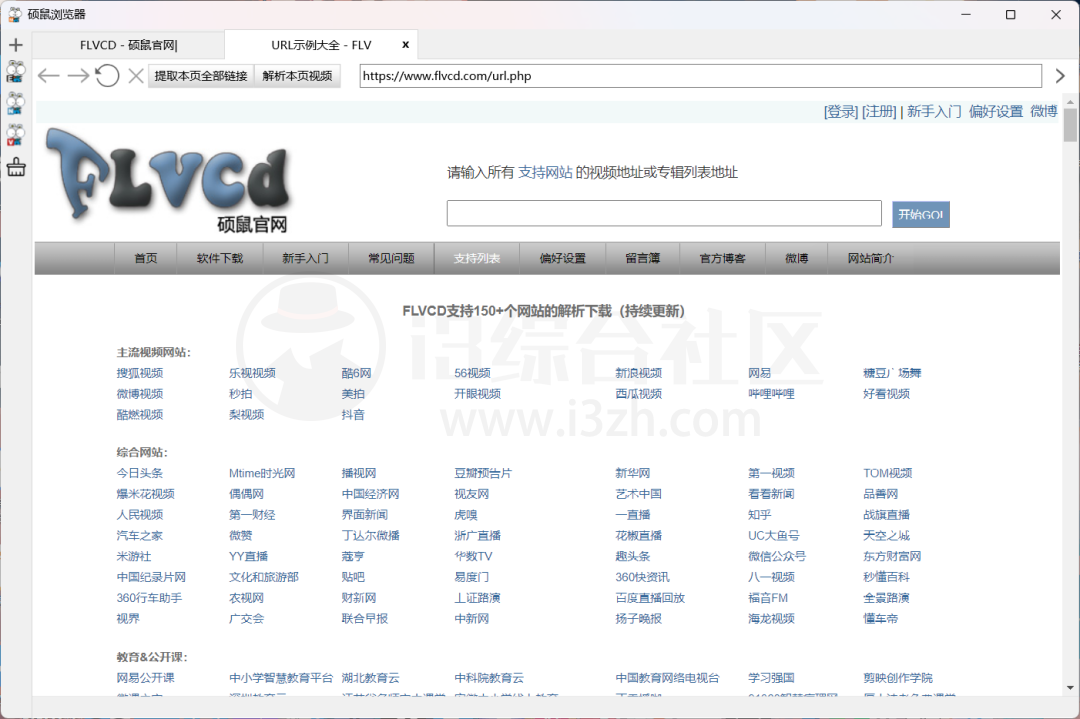Open the 网易公开课 link

coord(145,678)
